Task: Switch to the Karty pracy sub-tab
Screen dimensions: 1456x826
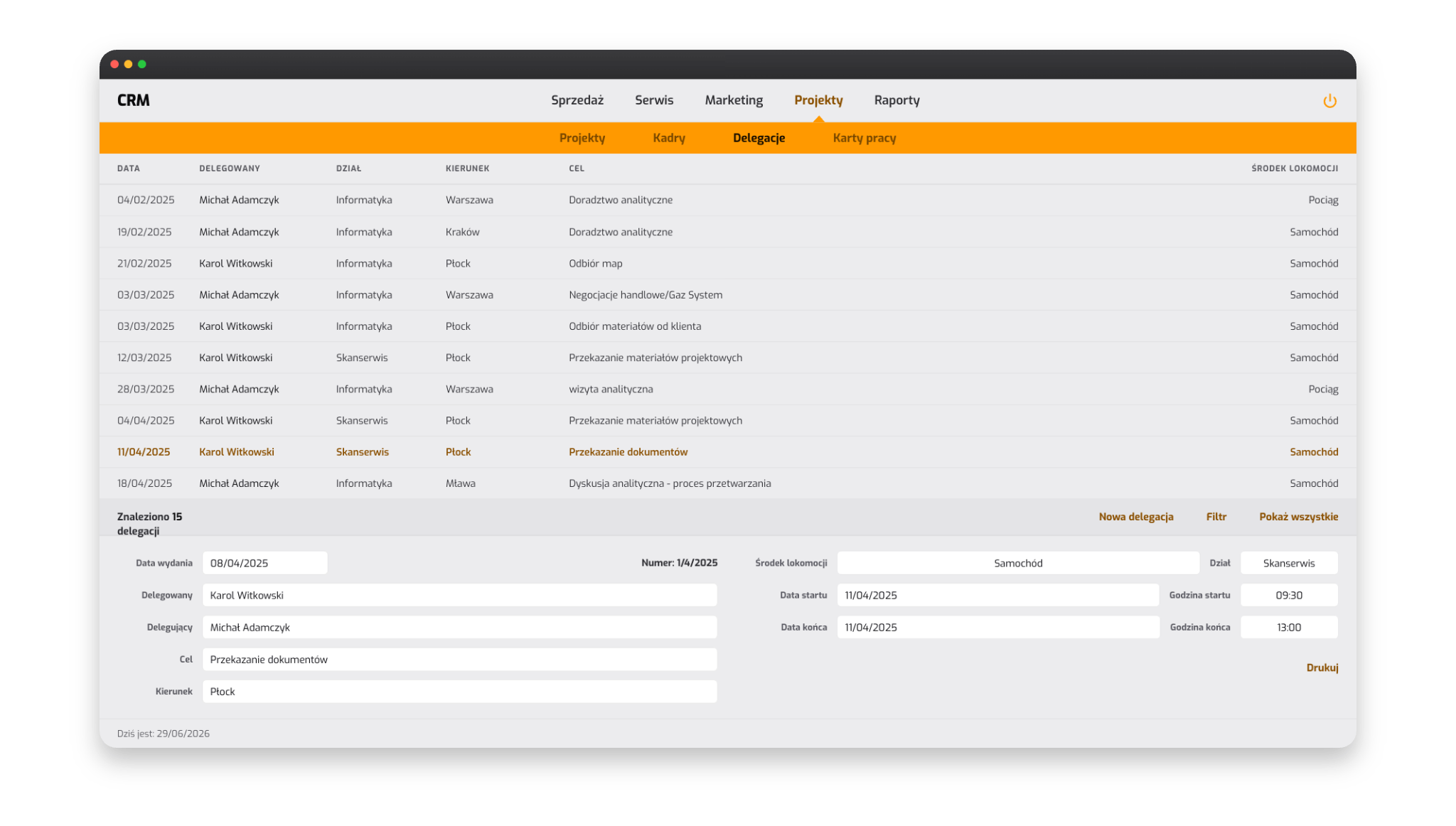Action: pyautogui.click(x=864, y=138)
